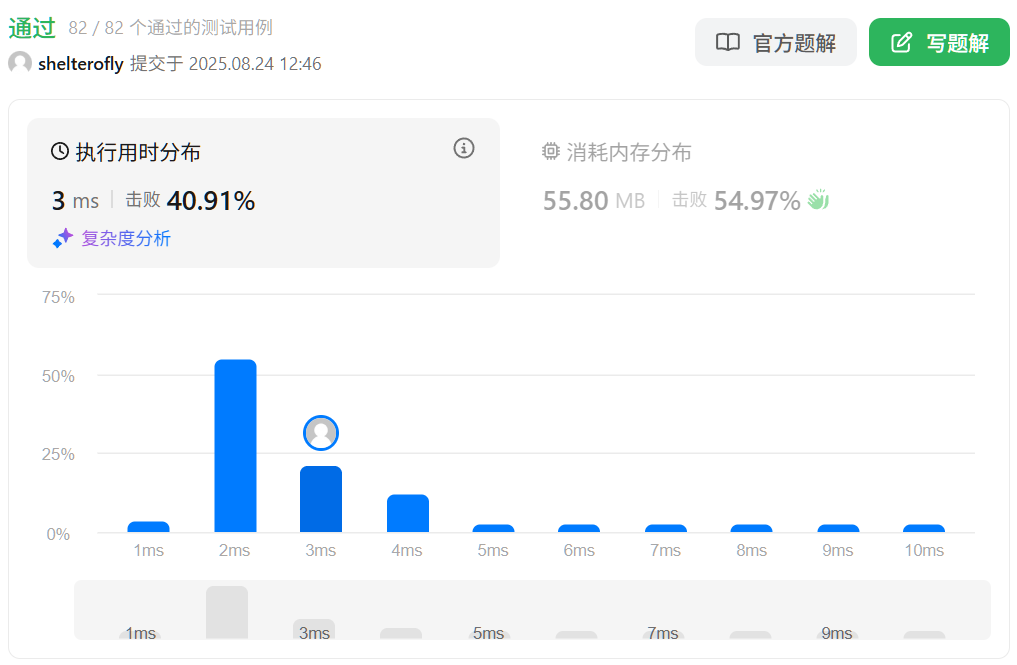Click the 写题解 write solution button
The height and width of the screenshot is (665, 1017).
pos(939,42)
